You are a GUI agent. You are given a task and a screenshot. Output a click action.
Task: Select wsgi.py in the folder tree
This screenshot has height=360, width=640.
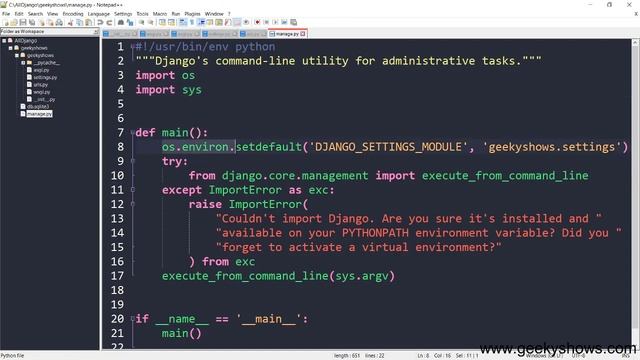[42, 92]
